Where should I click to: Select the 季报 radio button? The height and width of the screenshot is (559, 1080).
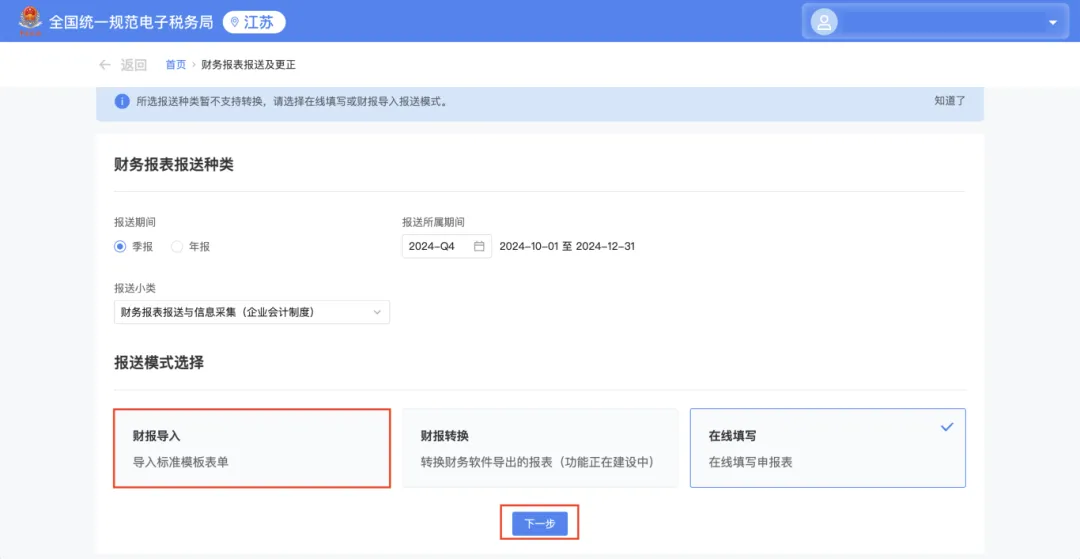point(120,246)
